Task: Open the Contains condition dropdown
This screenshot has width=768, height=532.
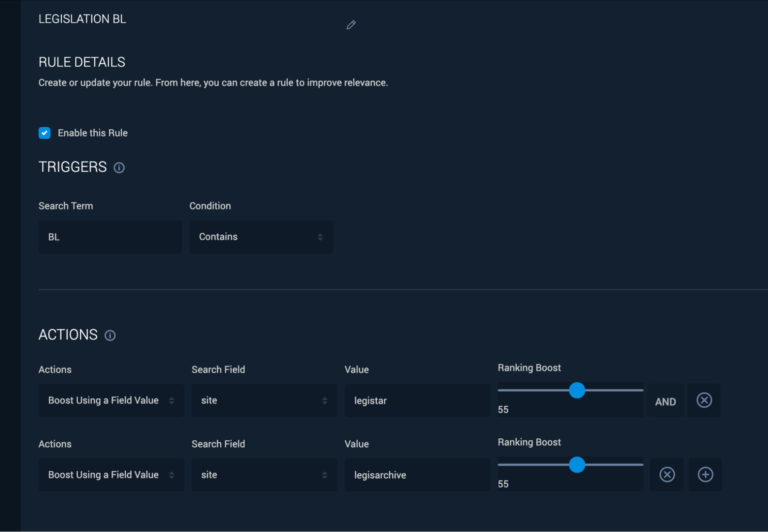Action: [x=261, y=237]
